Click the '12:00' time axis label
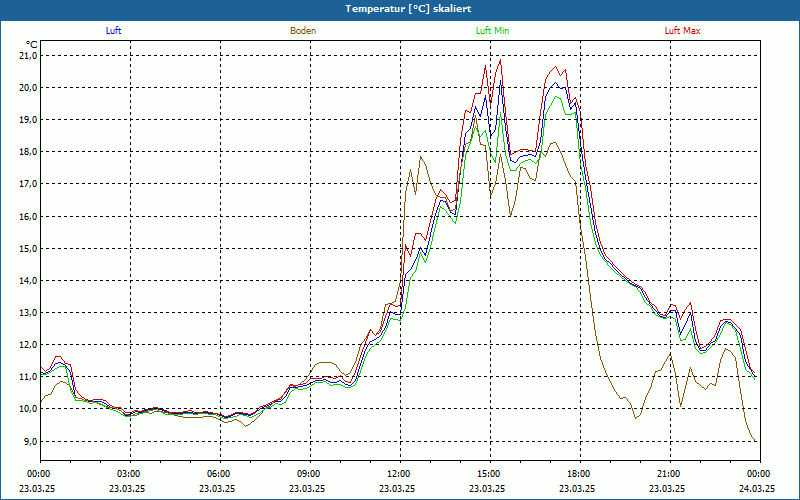Screen dimensions: 800x500 pos(400,474)
